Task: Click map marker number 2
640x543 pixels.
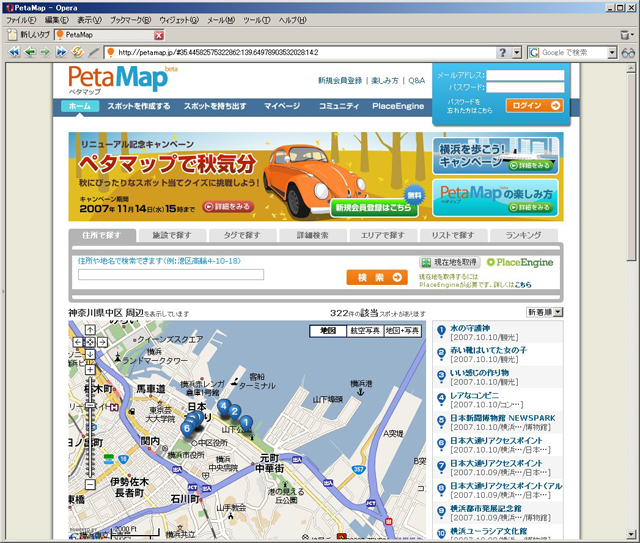Action: [234, 412]
